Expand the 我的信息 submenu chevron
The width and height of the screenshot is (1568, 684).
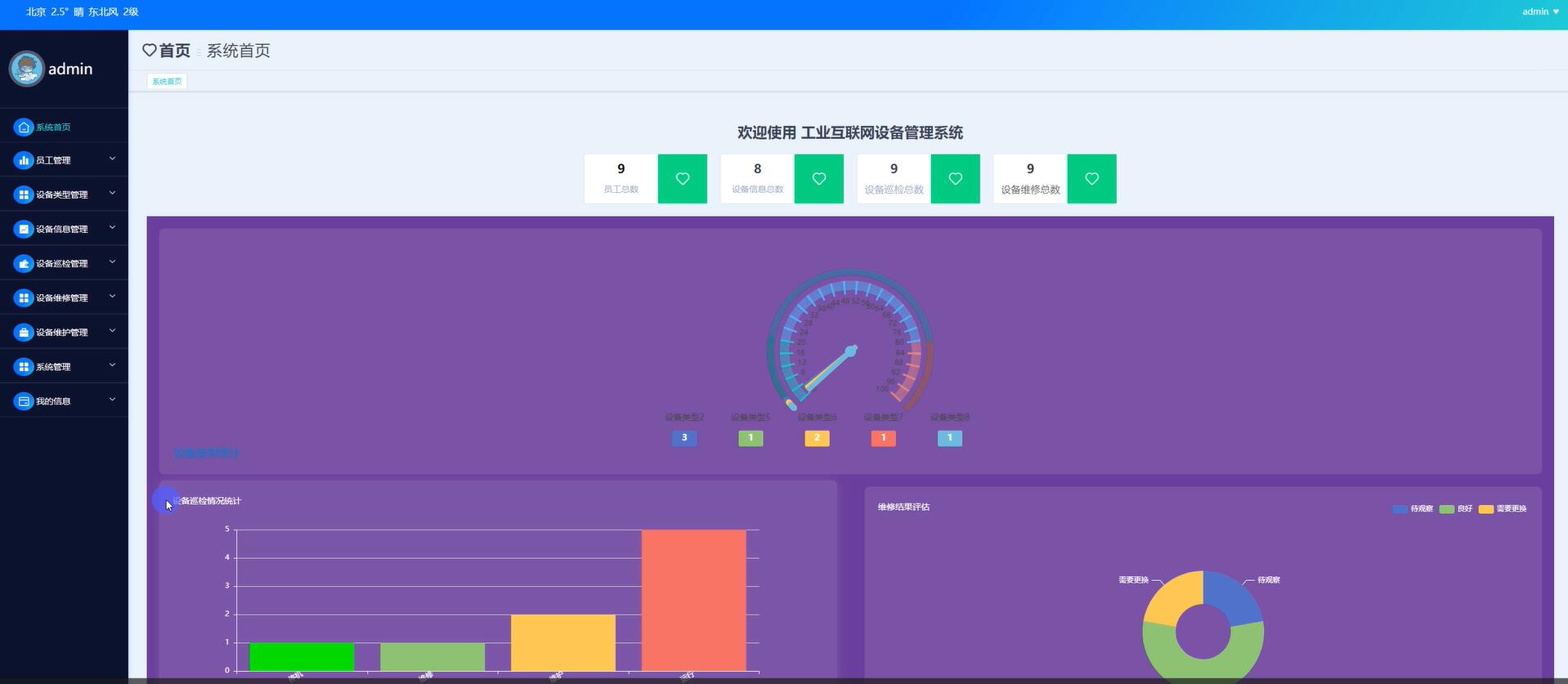point(113,400)
